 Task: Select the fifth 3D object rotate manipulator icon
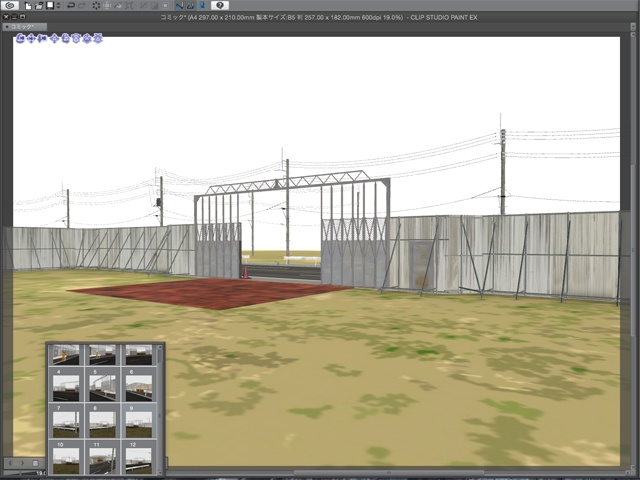pos(65,39)
